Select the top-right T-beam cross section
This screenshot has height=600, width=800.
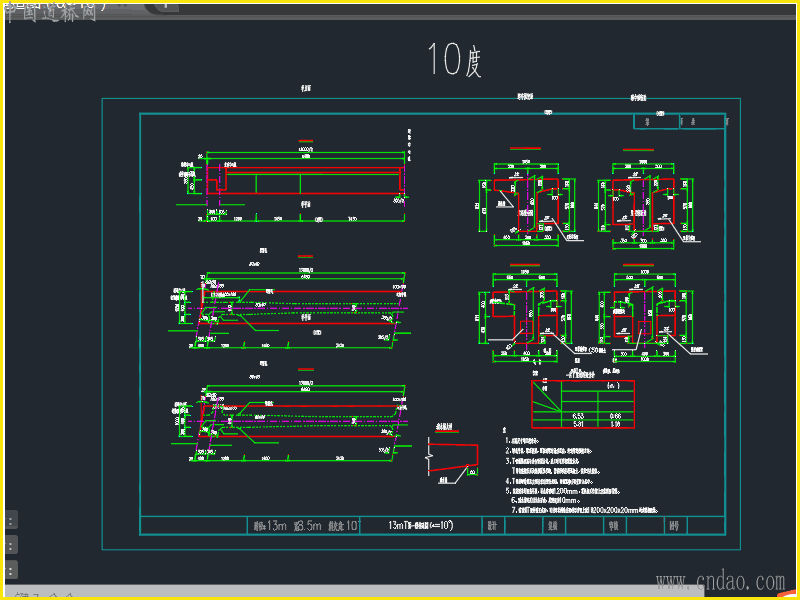(x=643, y=204)
